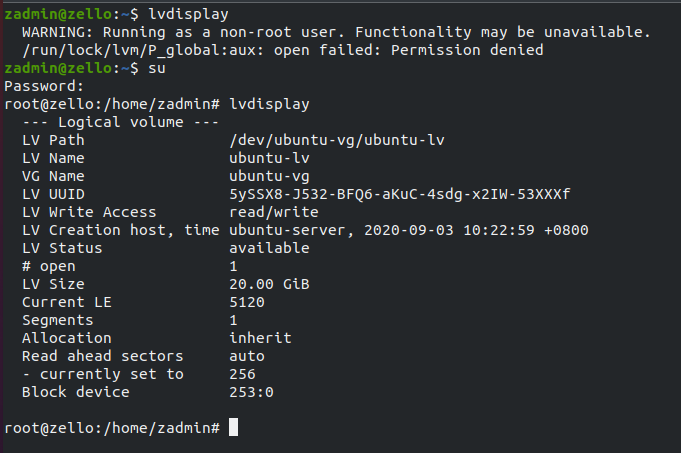Click the Current LE value "5120"
This screenshot has height=453, width=681.
click(x=246, y=302)
